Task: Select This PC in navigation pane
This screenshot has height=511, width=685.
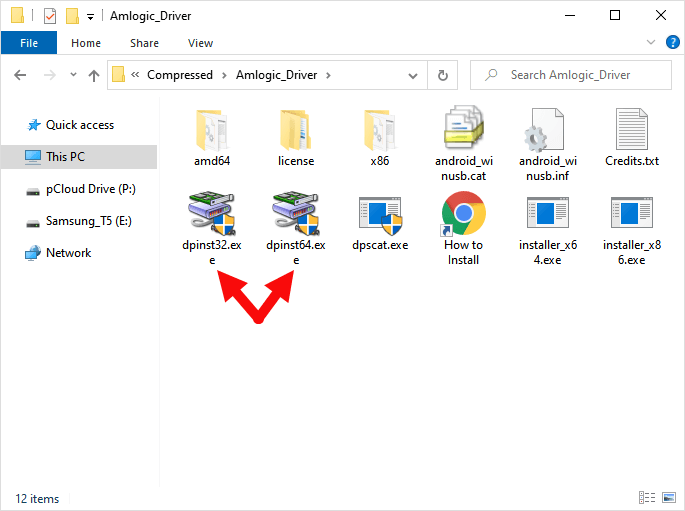Action: pyautogui.click(x=79, y=157)
